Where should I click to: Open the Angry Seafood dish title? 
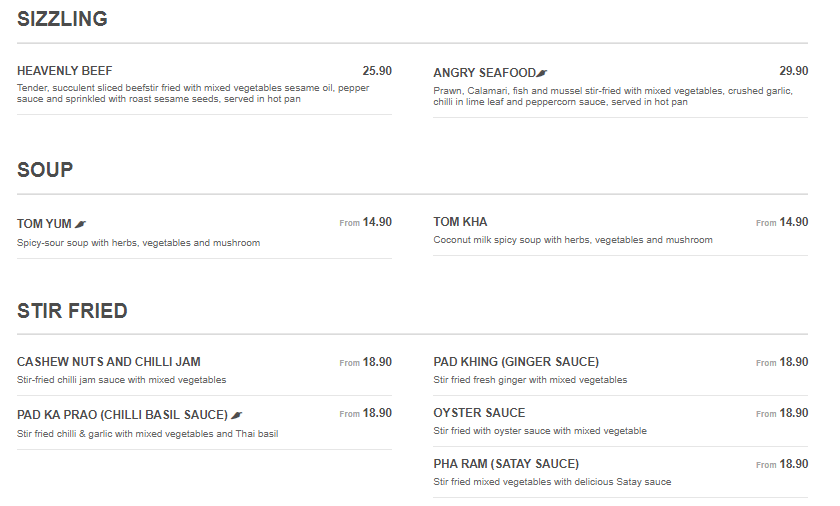click(484, 73)
